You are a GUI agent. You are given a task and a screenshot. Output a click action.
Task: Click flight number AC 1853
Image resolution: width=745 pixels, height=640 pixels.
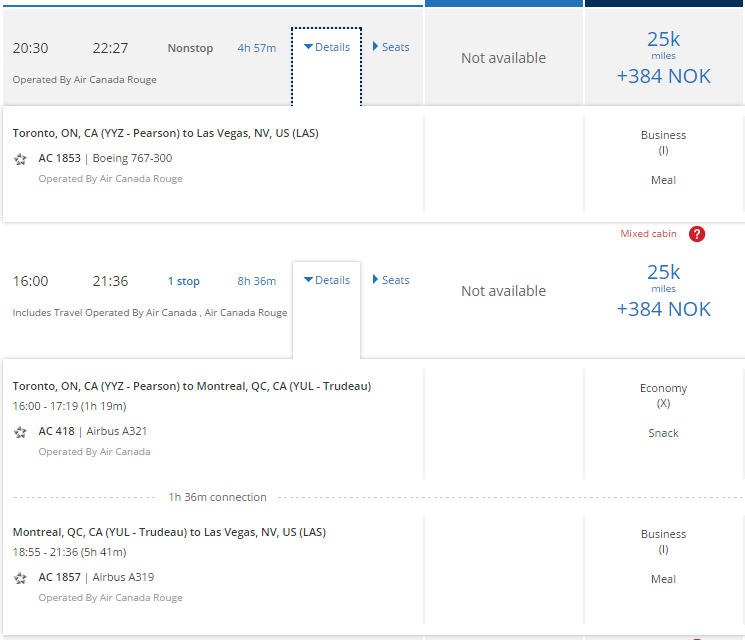(x=59, y=158)
